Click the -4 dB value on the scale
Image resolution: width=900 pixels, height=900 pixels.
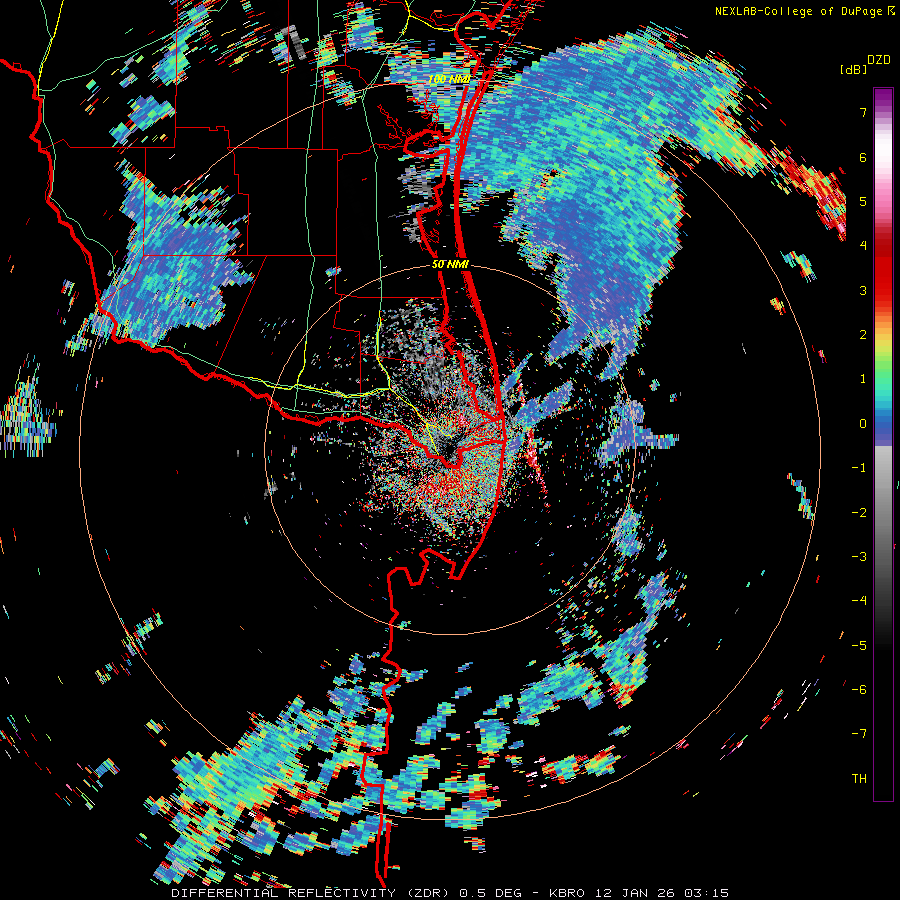pyautogui.click(x=859, y=601)
